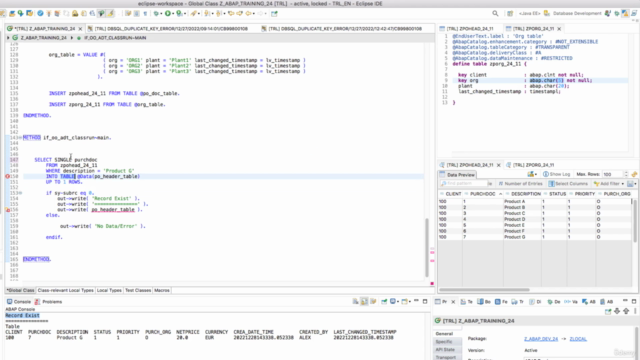The height and width of the screenshot is (360, 640).
Task: Click the Open Perspective icon
Action: pos(510,13)
